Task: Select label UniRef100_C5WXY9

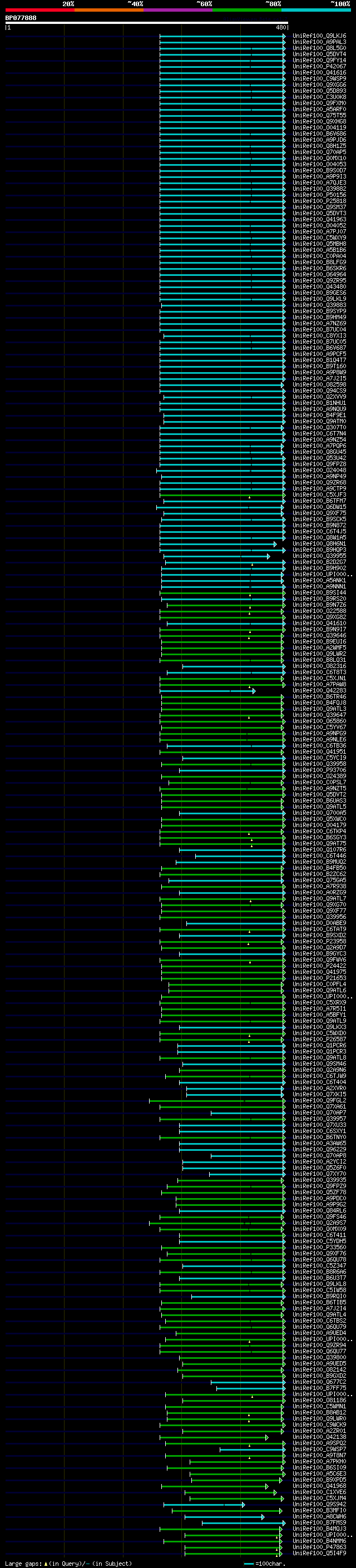Action: tap(319, 238)
